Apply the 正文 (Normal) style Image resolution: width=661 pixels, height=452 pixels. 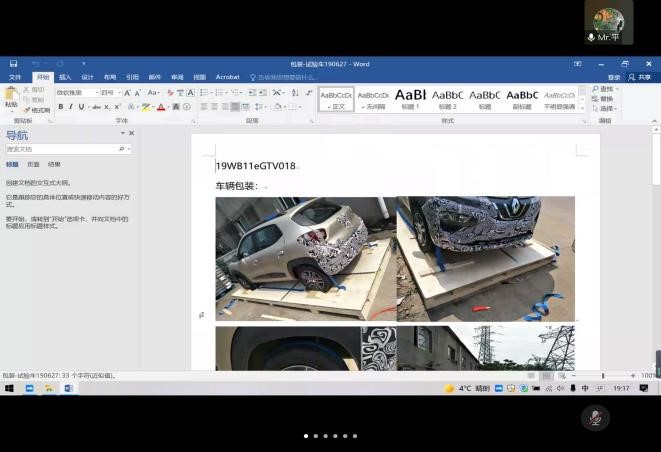[336, 100]
